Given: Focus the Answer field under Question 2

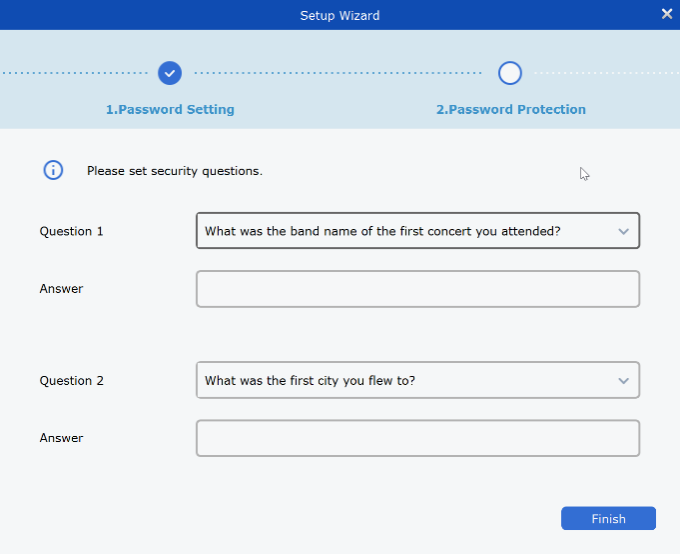Looking at the screenshot, I should (x=417, y=438).
